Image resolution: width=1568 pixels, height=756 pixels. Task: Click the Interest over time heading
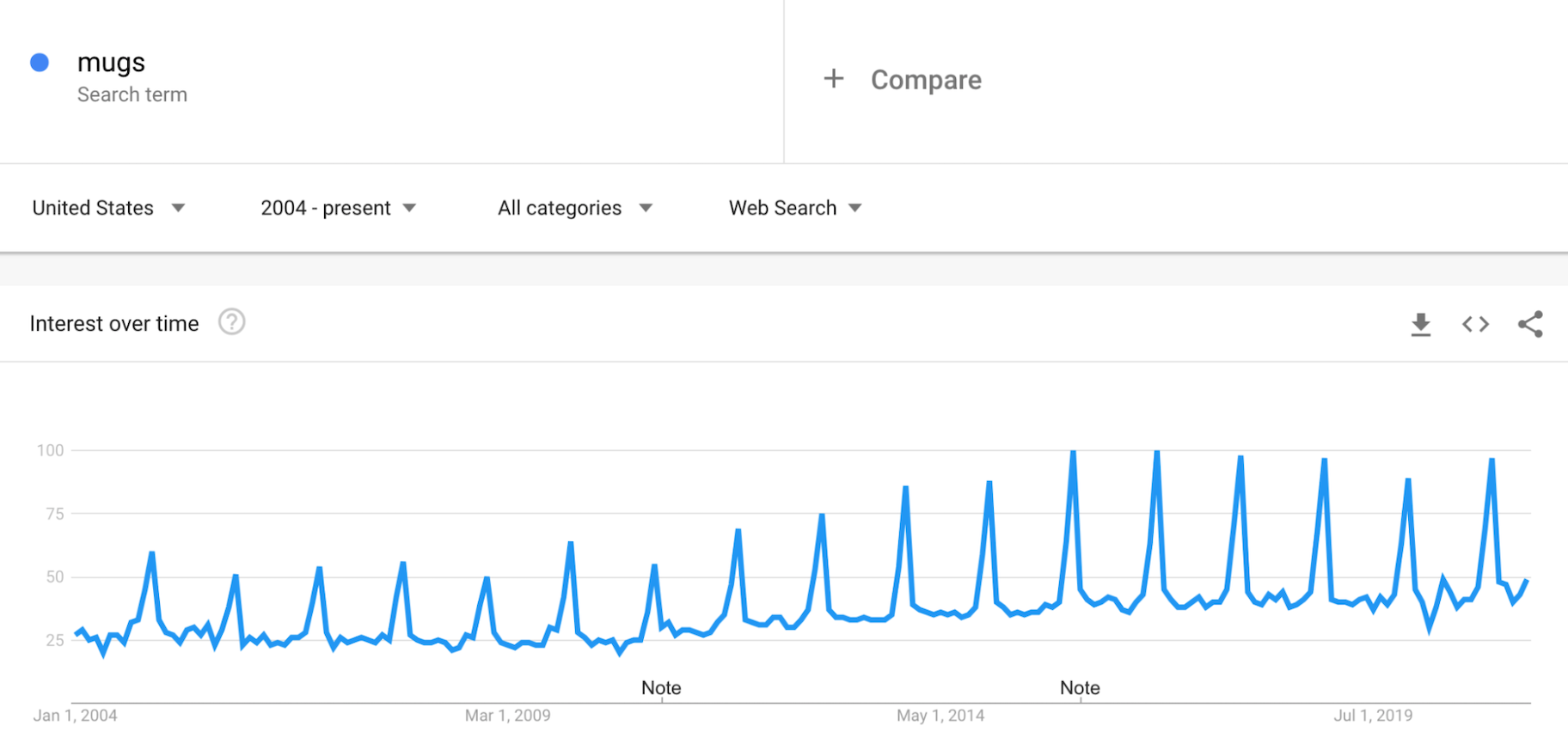[114, 324]
